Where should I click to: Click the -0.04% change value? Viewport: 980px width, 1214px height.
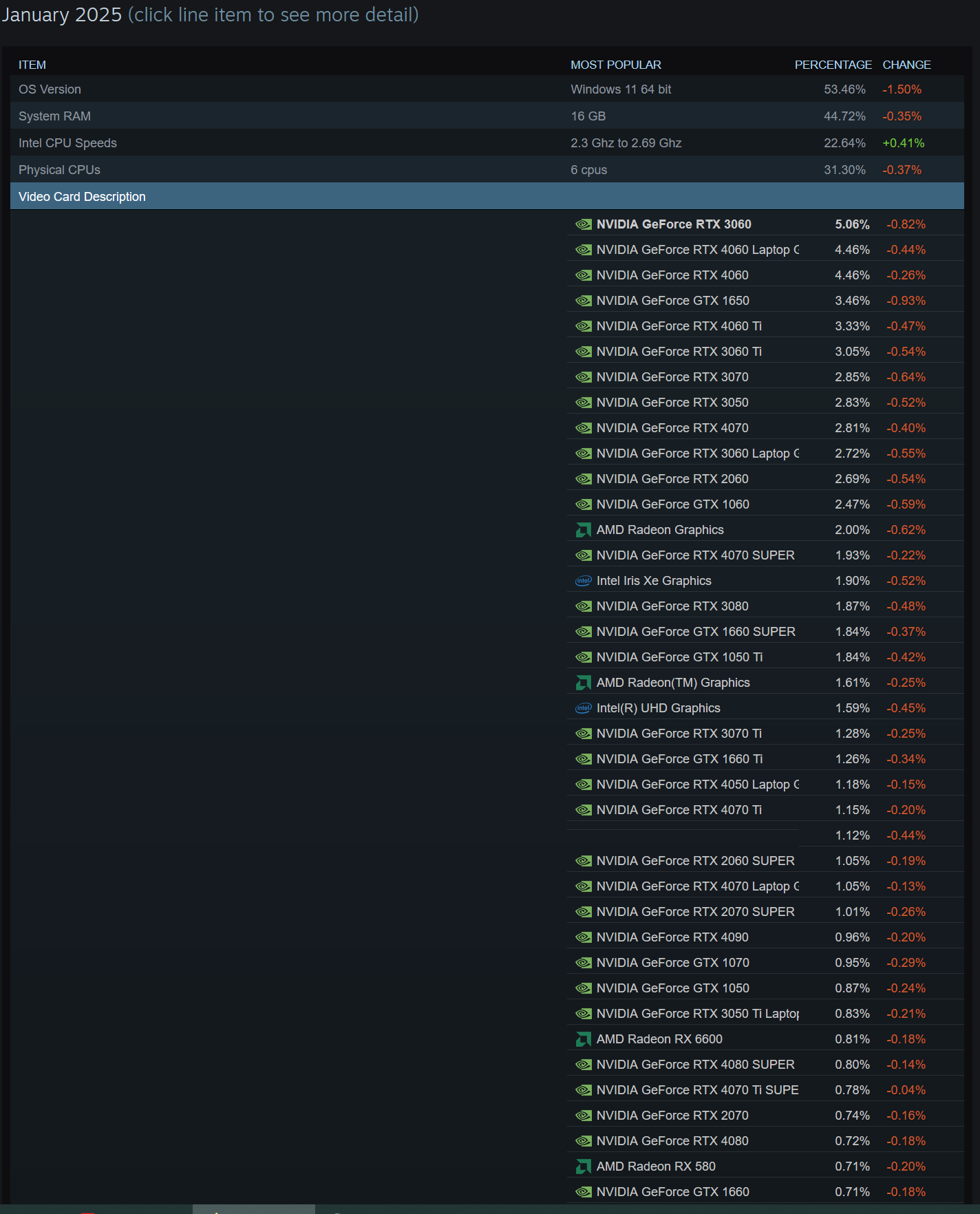[x=906, y=1090]
